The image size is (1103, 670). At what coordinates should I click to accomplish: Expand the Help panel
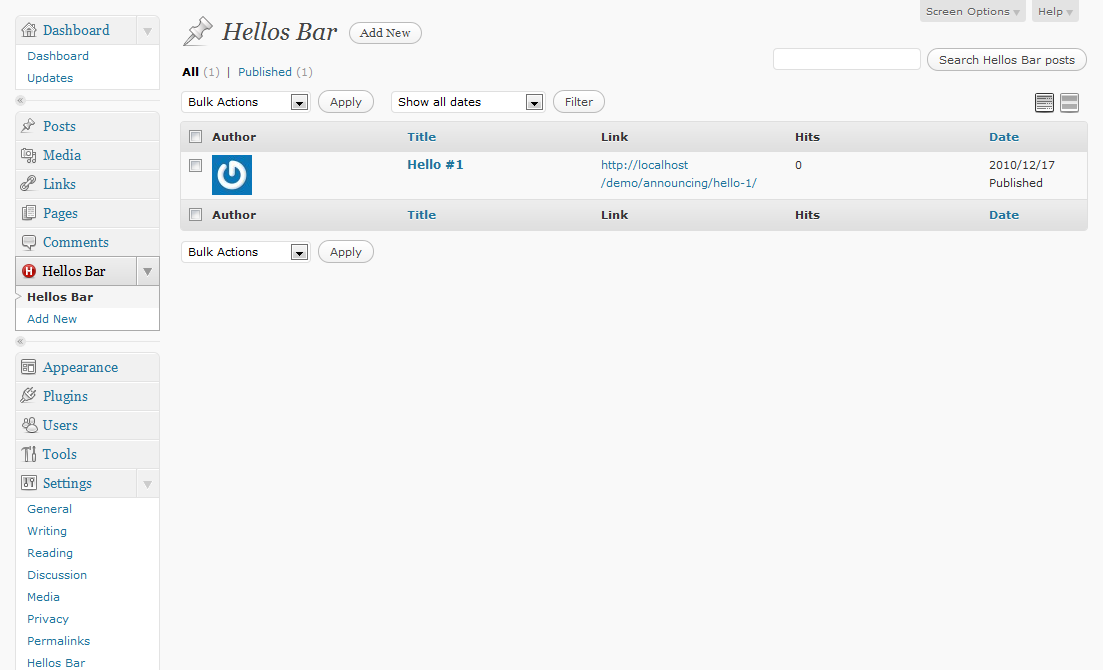tap(1055, 11)
